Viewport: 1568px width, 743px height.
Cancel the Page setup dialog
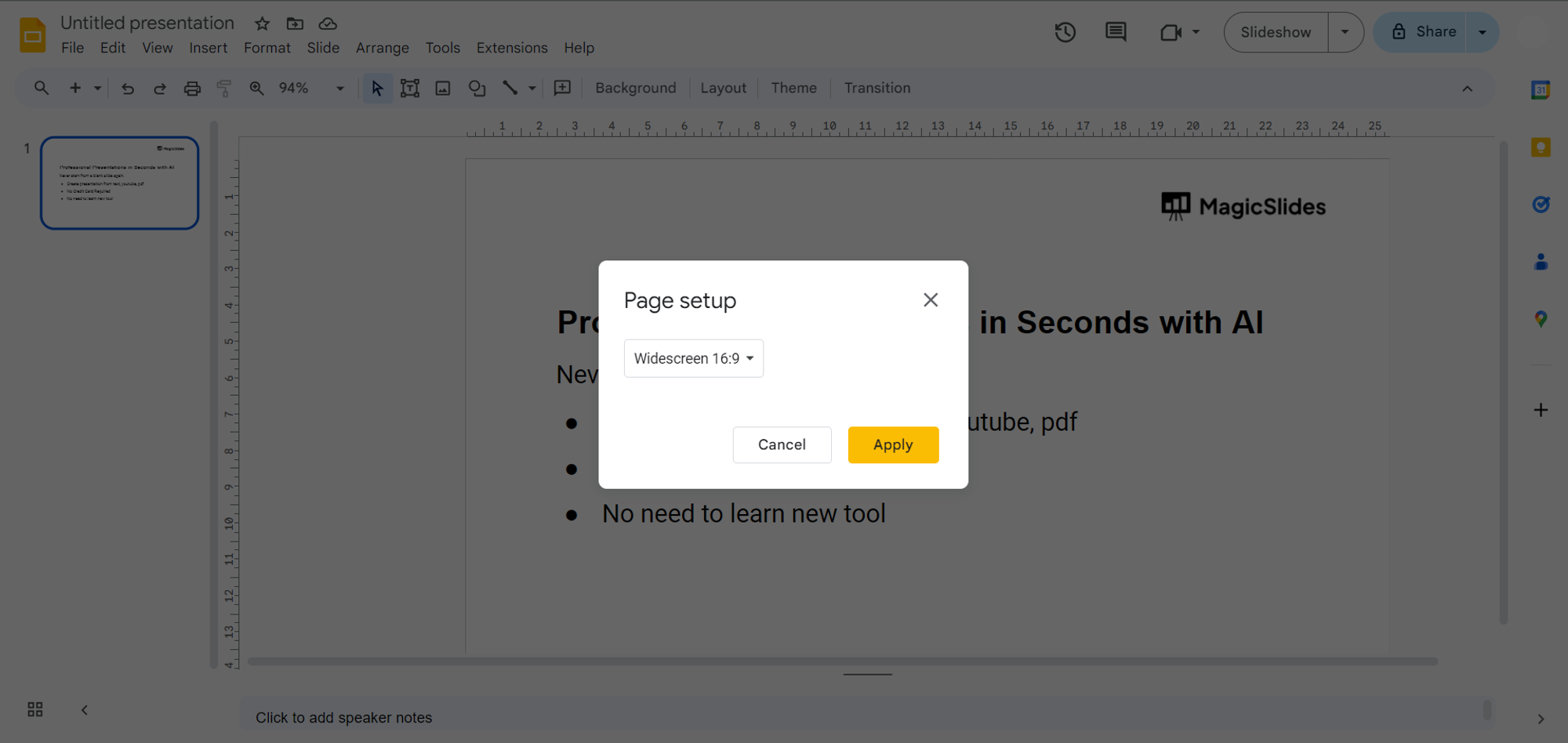[x=782, y=444]
